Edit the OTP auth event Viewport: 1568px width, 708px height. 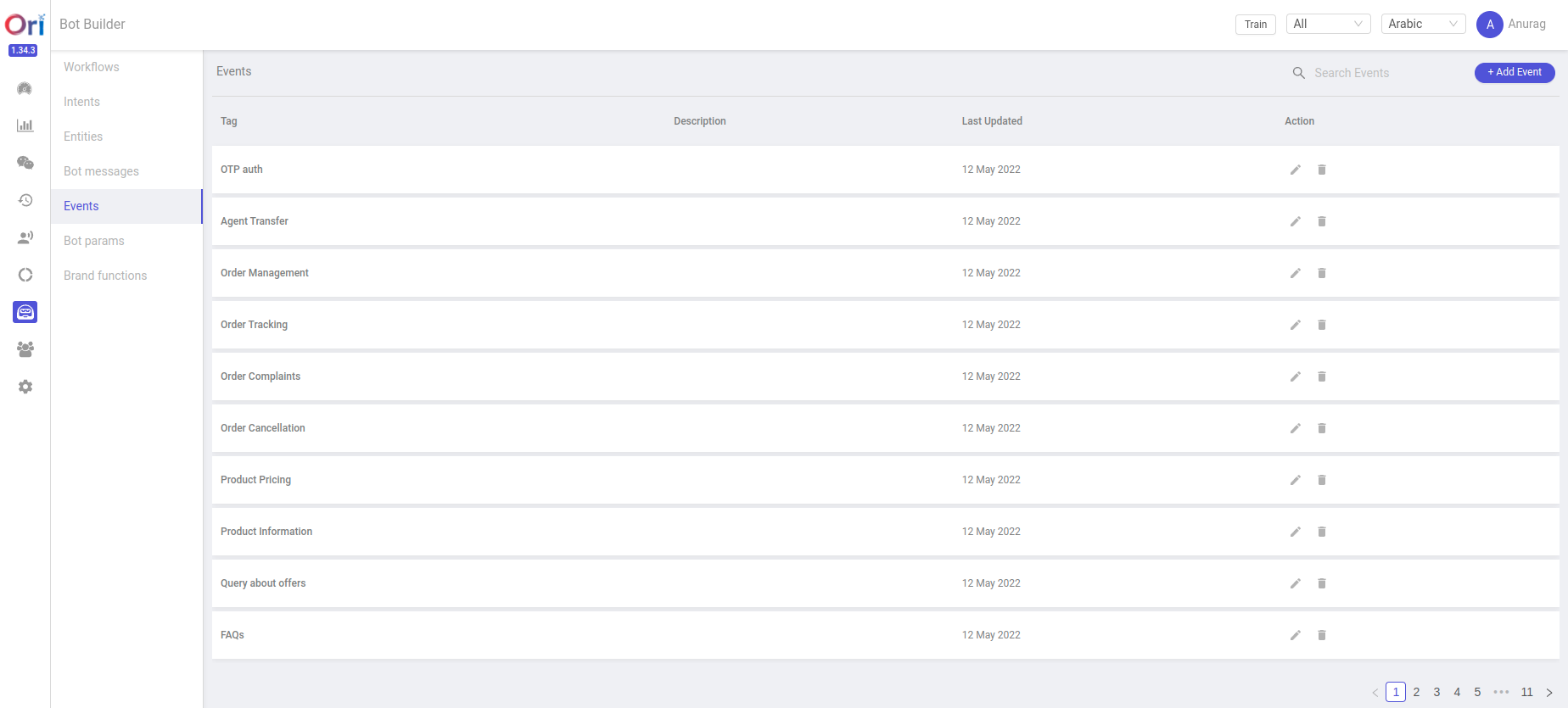tap(1295, 170)
